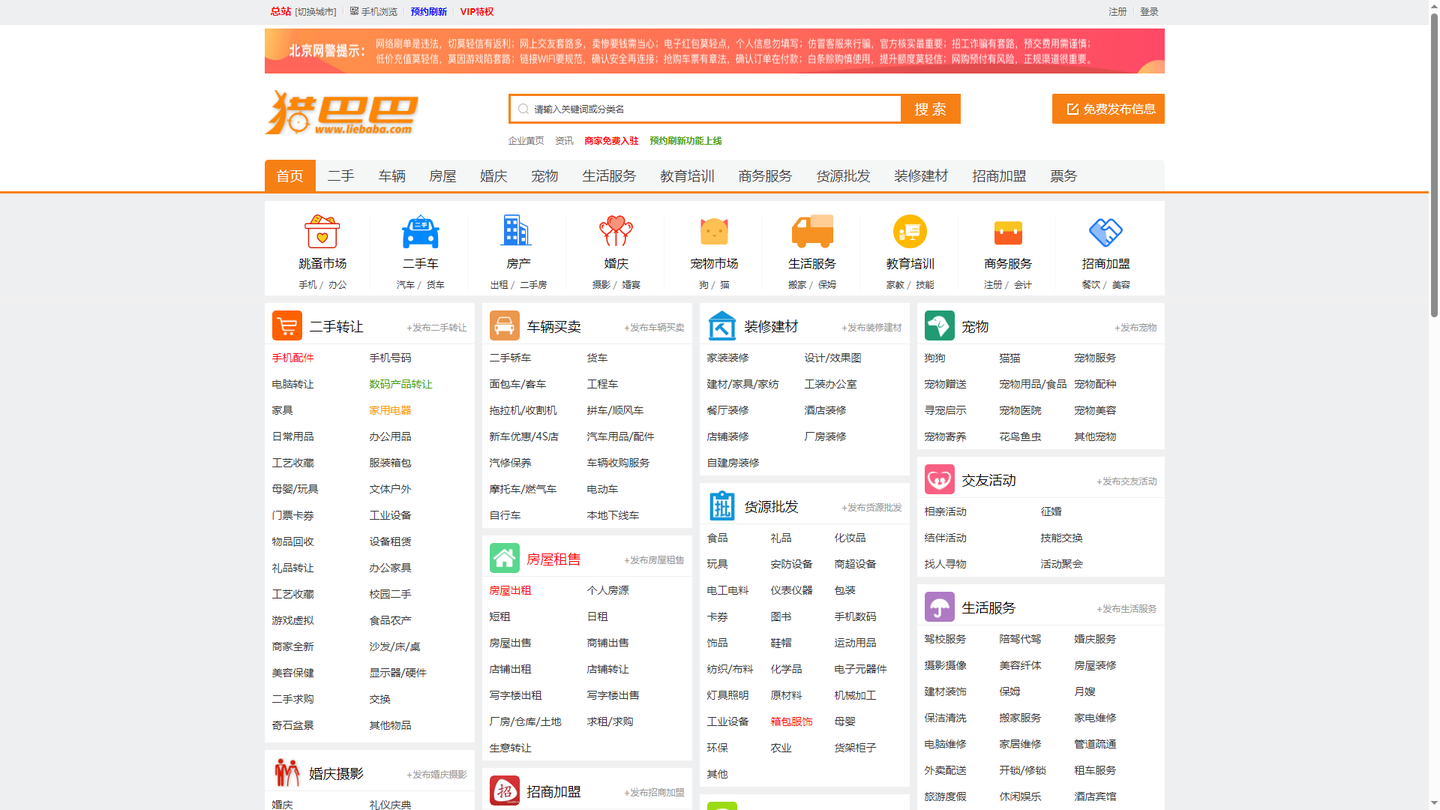
Task: Click +发布宠物 link
Action: tap(1136, 328)
